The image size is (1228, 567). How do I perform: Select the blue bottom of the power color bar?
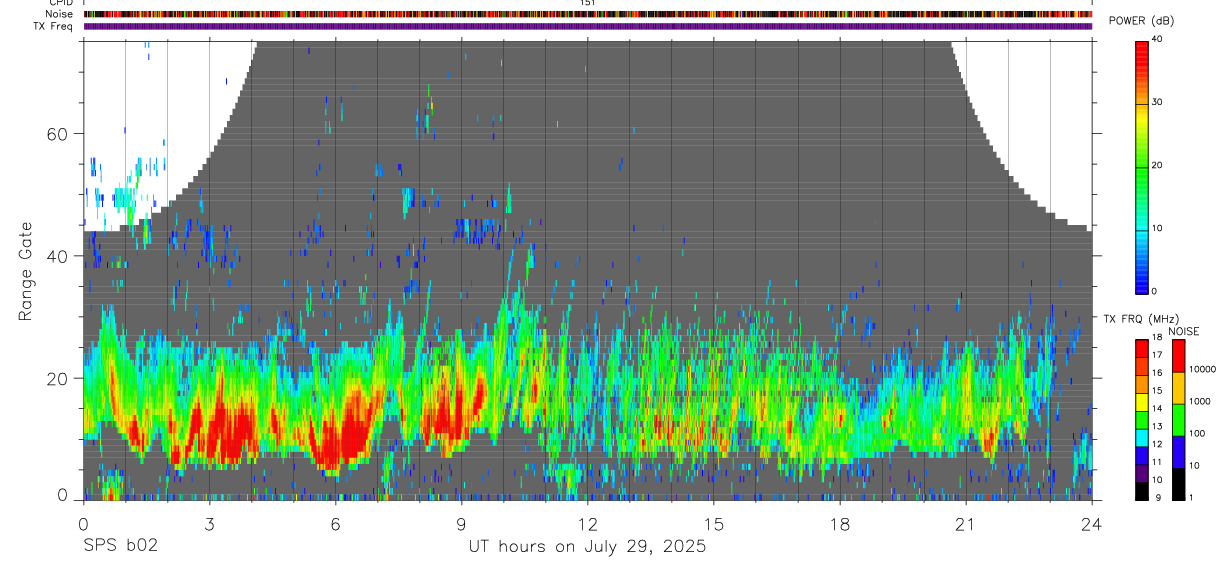tap(1141, 282)
